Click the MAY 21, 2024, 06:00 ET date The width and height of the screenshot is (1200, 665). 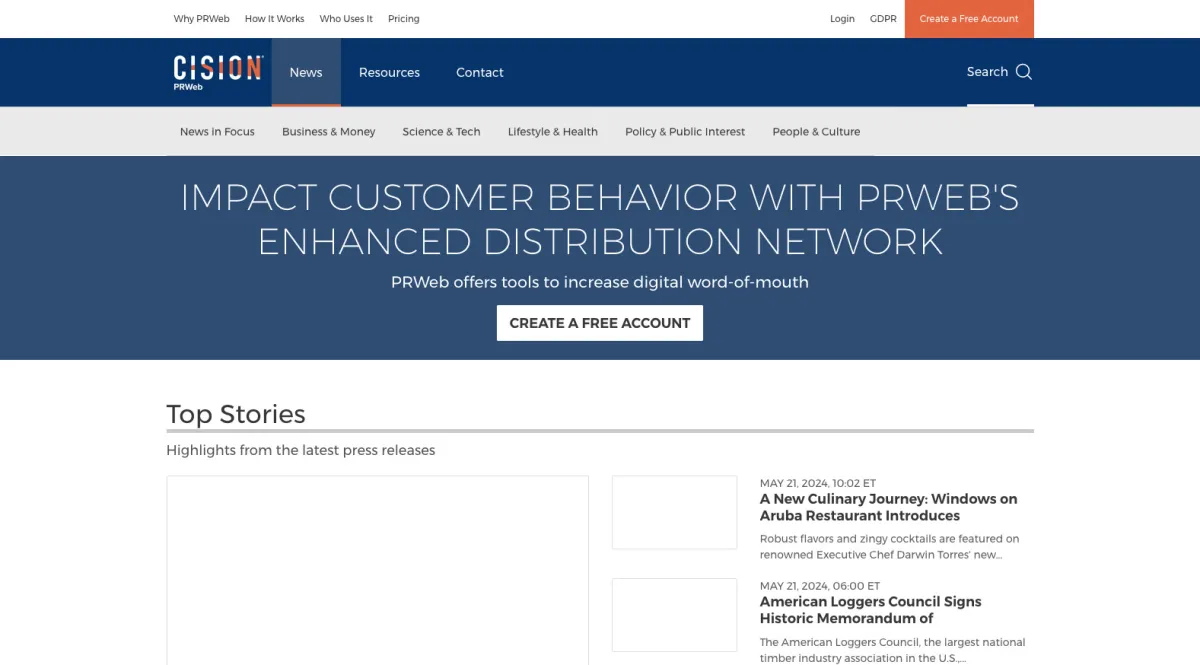[x=820, y=586]
